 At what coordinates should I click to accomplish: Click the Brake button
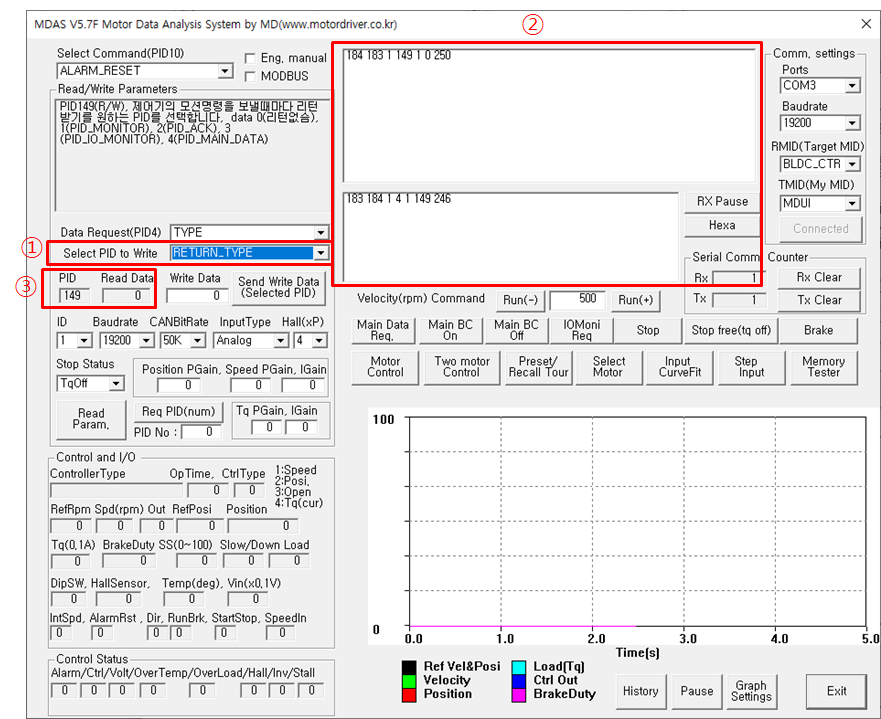[819, 330]
